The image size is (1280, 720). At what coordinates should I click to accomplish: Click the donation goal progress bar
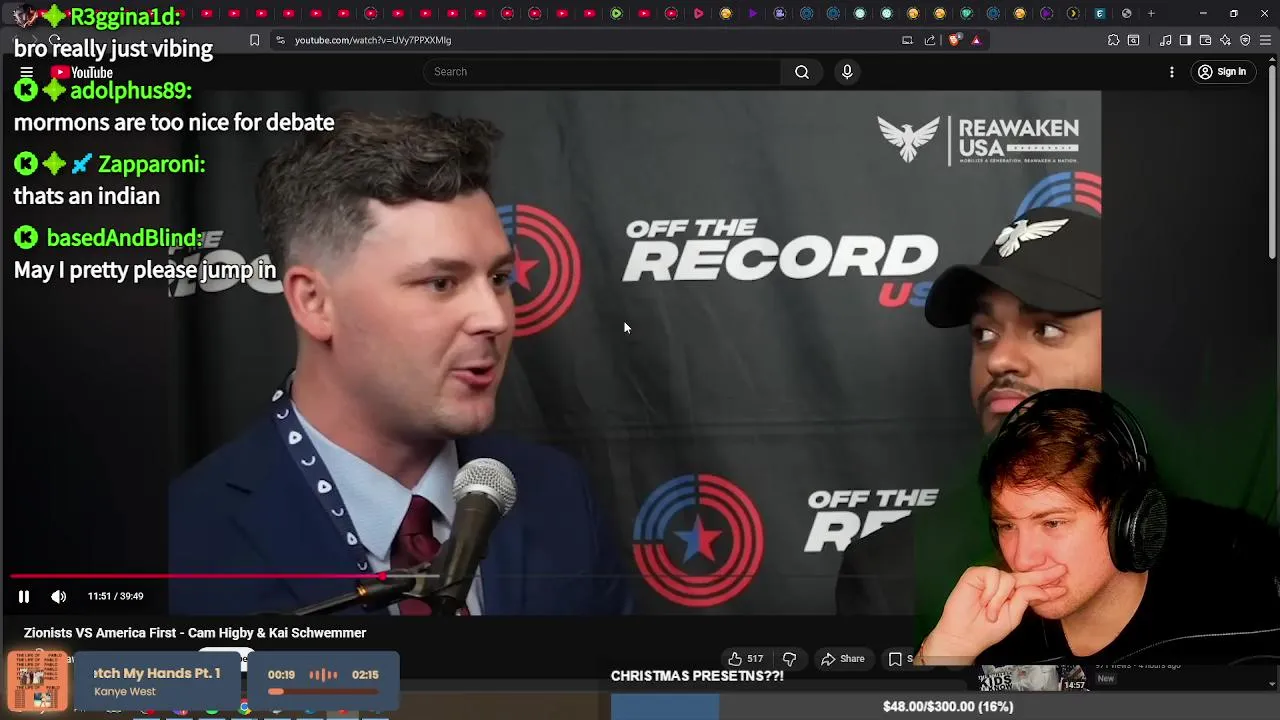[x=945, y=707]
